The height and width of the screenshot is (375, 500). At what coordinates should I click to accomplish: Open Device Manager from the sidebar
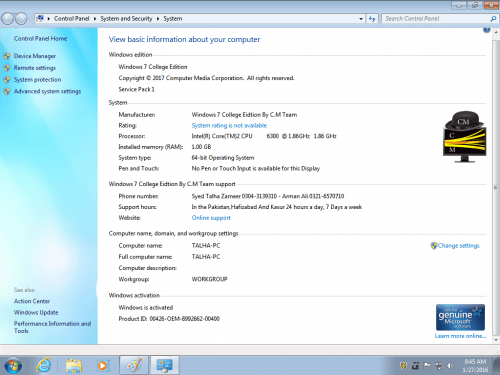click(35, 56)
